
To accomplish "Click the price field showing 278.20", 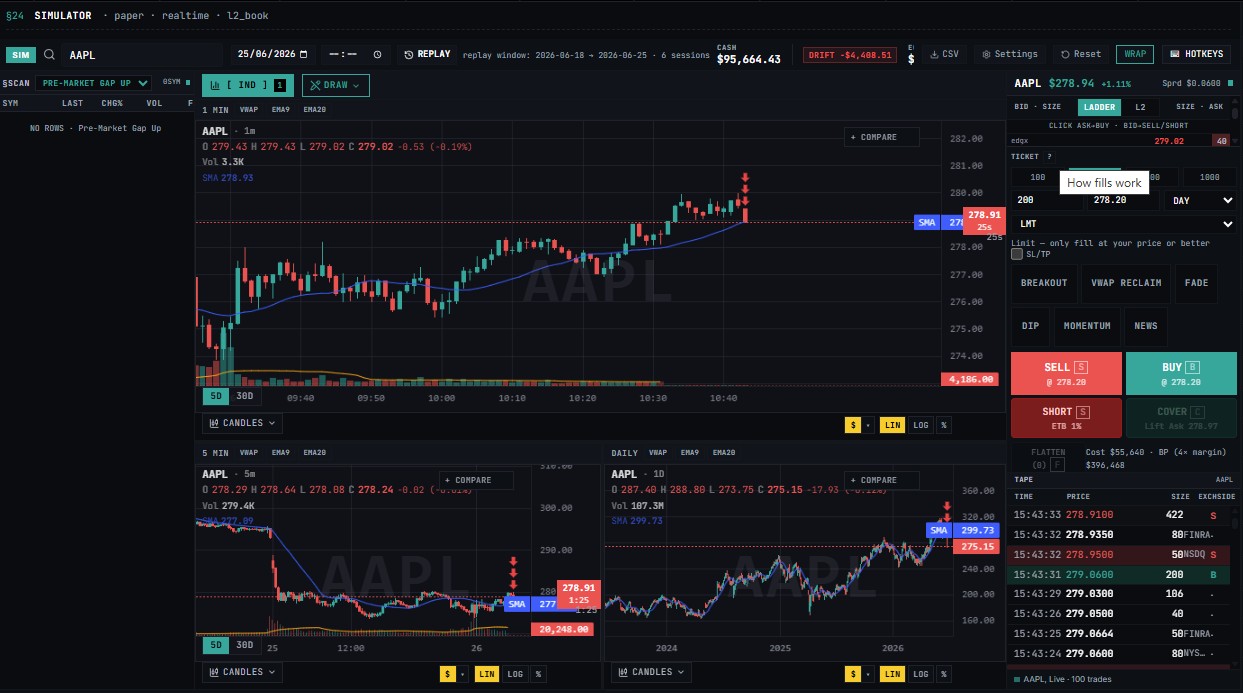I will (x=1125, y=200).
